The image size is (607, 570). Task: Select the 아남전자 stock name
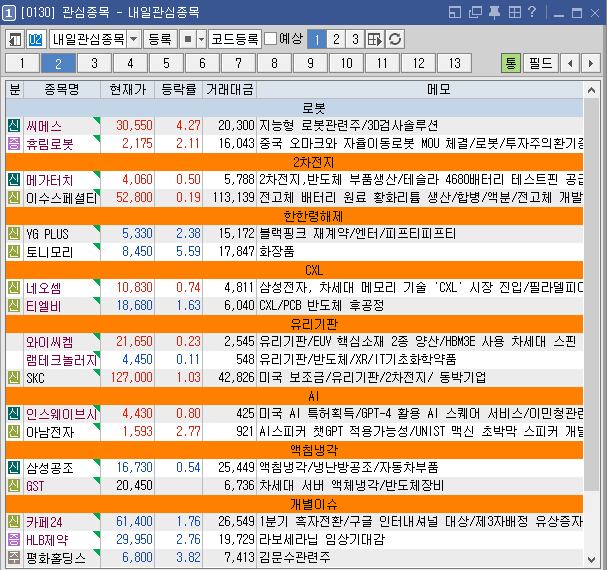click(50, 432)
